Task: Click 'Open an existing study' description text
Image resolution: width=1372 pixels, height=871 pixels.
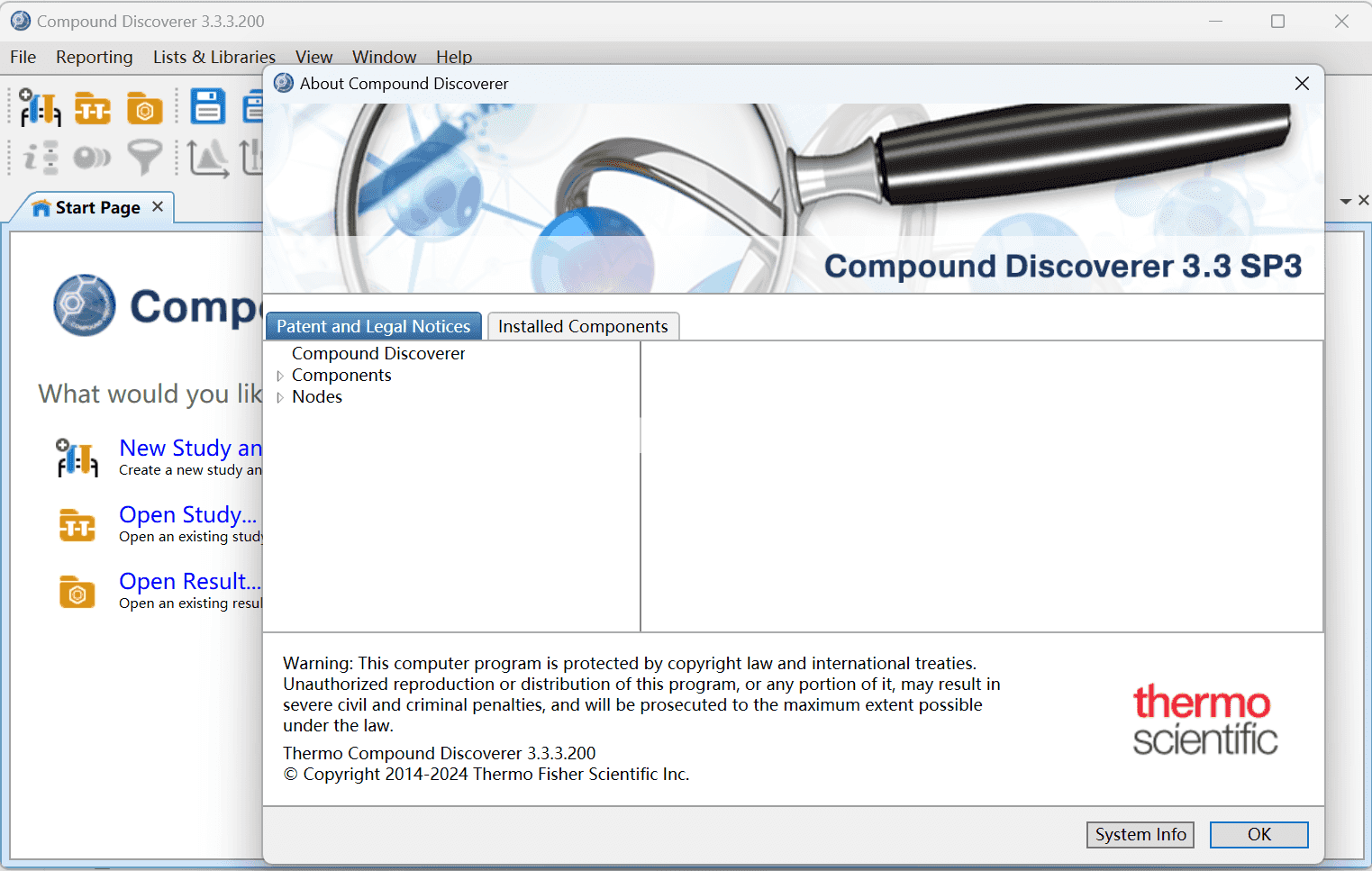Action: 190,537
